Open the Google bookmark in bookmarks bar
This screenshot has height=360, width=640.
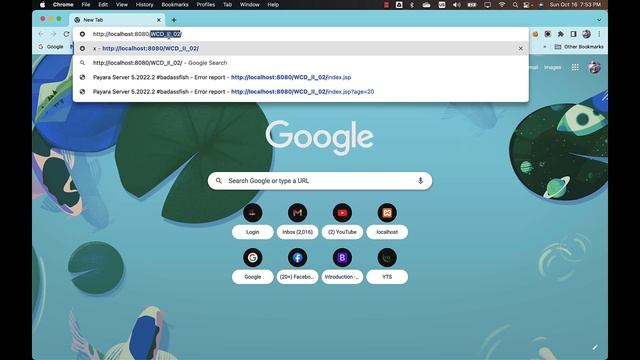click(51, 47)
